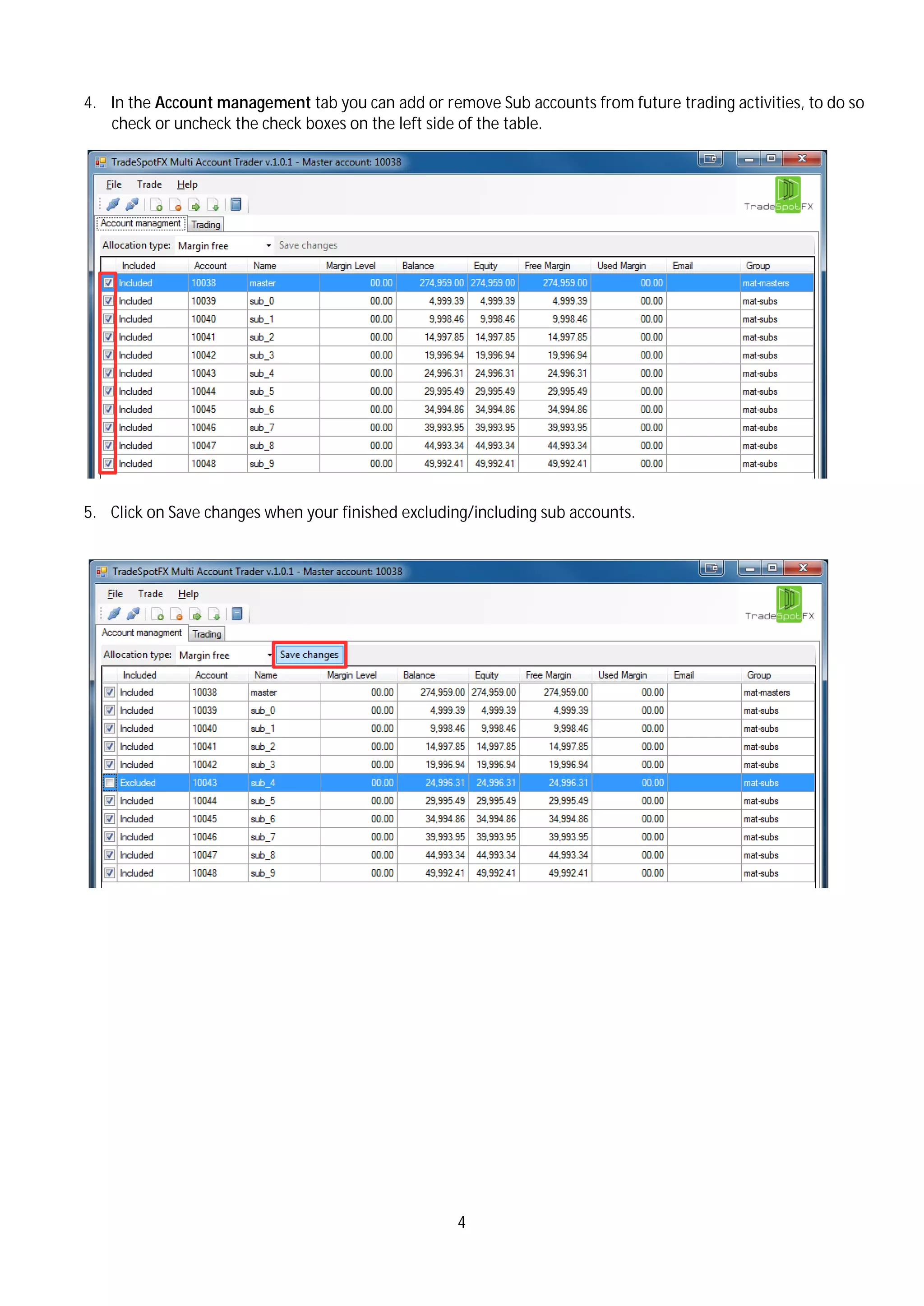This screenshot has width=924, height=1306.
Task: Switch to Trading tab in step 5 window
Action: click(x=207, y=634)
